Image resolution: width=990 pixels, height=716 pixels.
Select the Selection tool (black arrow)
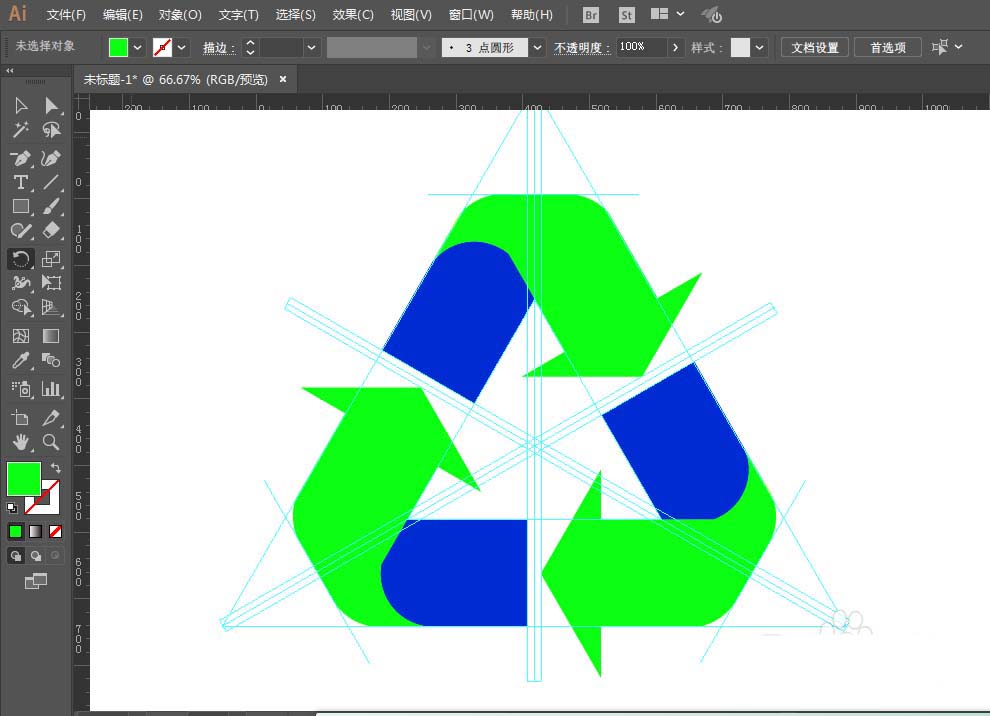(21, 105)
